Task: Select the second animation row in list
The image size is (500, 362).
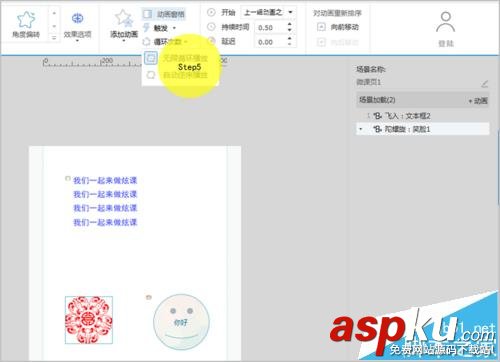Action: [423, 129]
